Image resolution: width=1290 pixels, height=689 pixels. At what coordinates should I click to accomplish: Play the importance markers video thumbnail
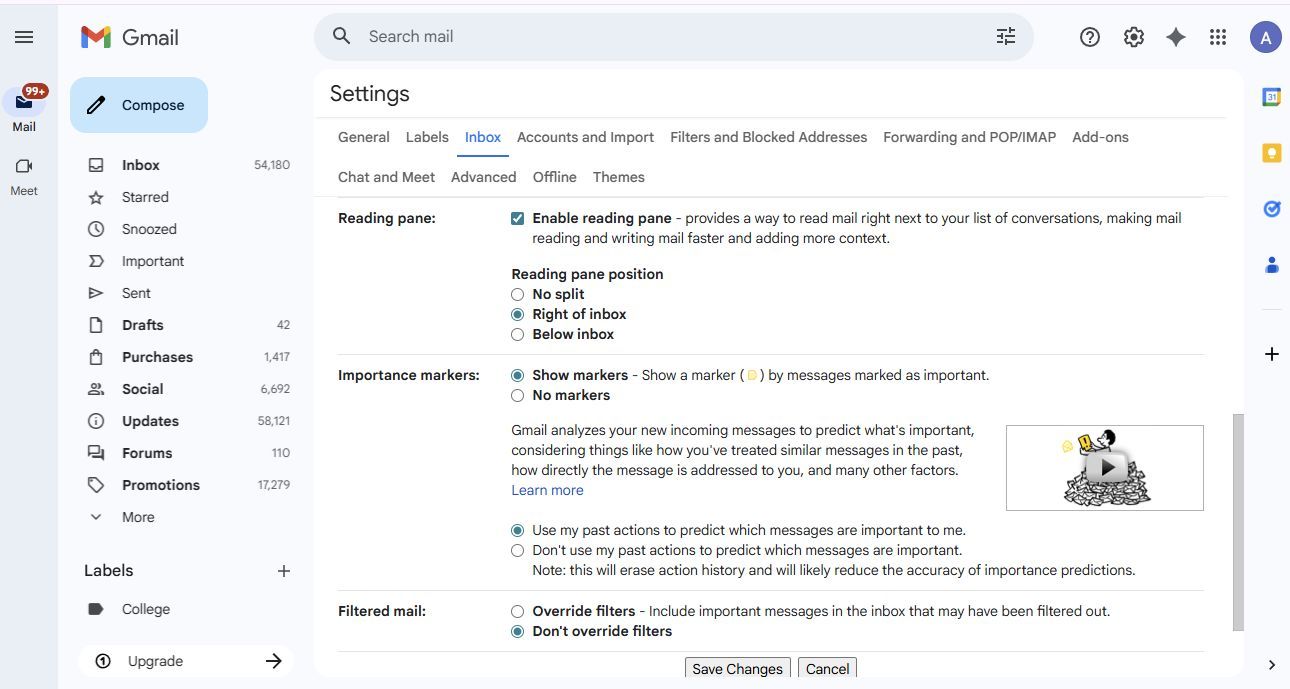click(1105, 468)
